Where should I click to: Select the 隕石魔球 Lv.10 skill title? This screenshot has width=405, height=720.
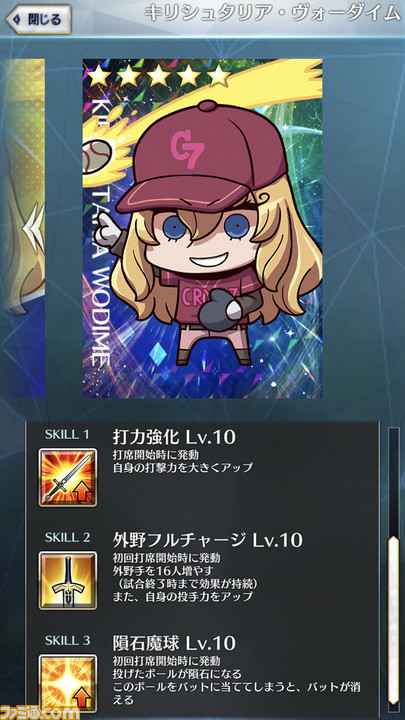tap(174, 643)
